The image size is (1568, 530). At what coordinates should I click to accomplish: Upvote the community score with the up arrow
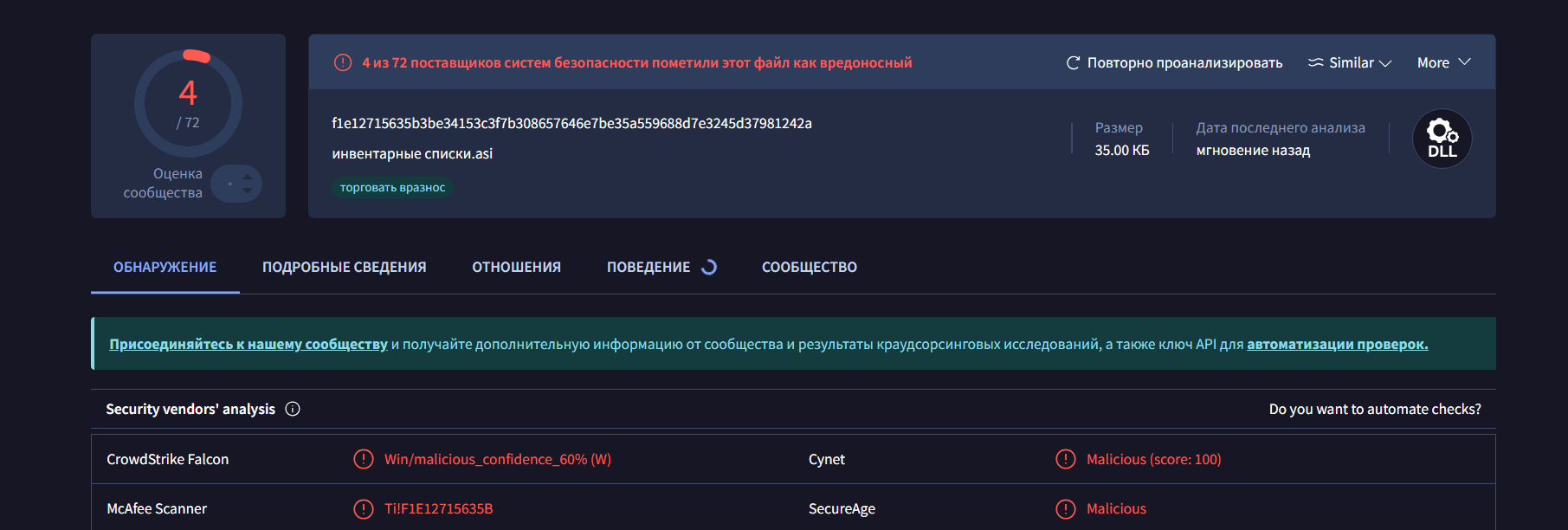(x=248, y=177)
